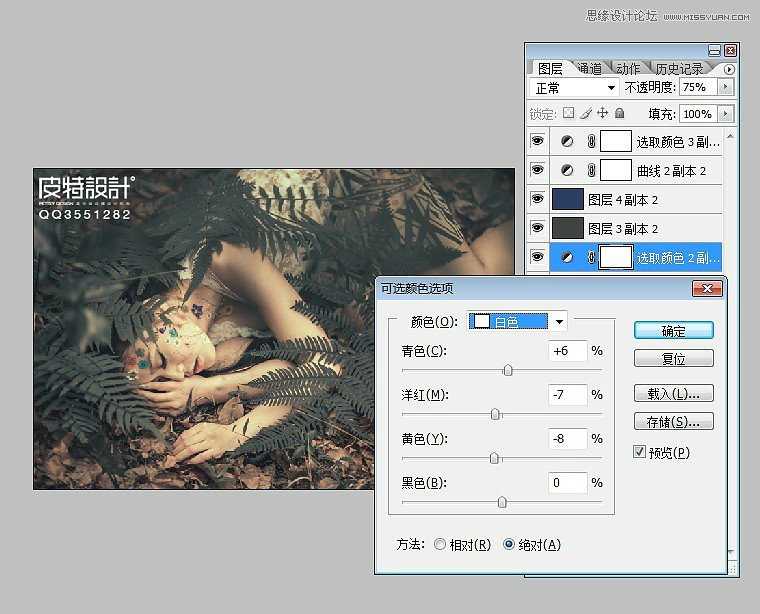Switch to the 历史记录 history tab

pos(679,69)
